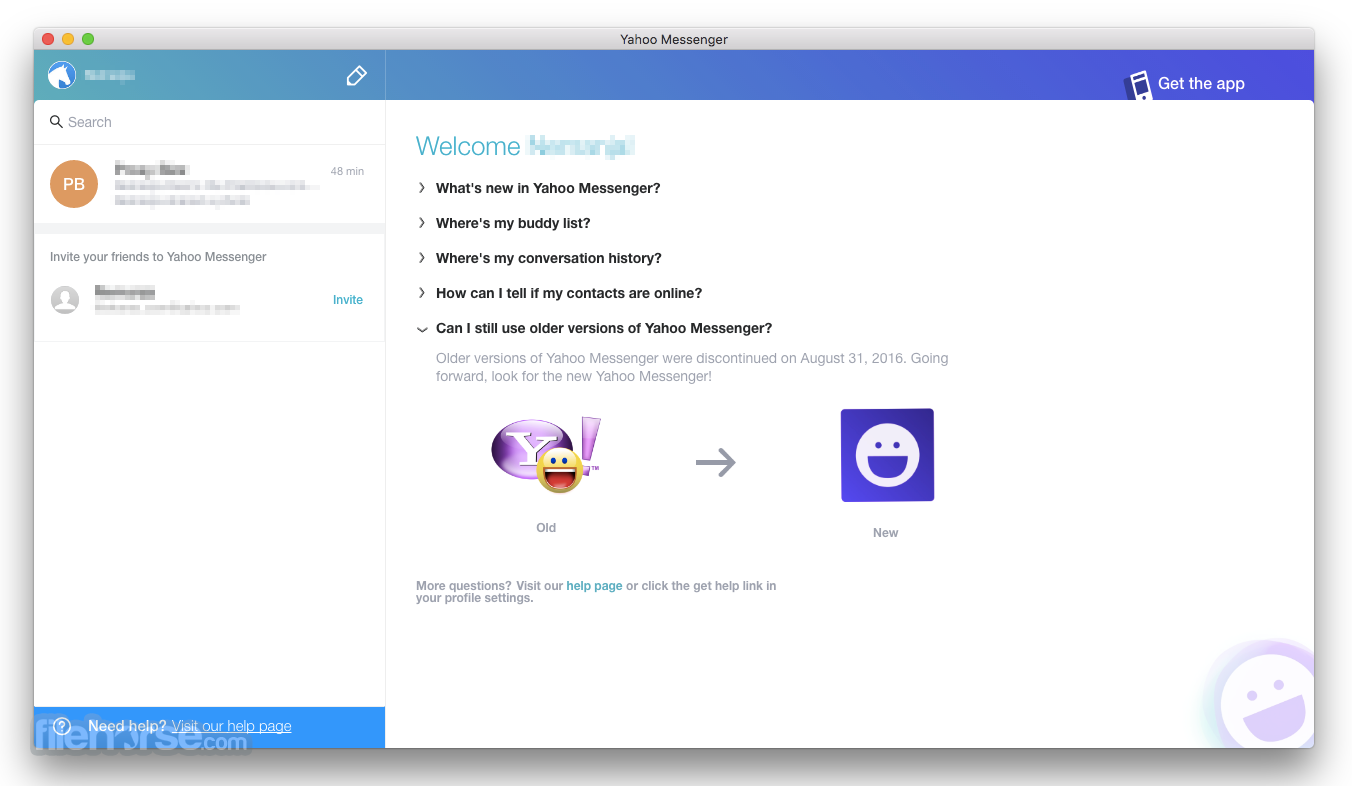Click the smiley face in bottom corner
Viewport: 1352px width, 786px height.
click(1267, 700)
